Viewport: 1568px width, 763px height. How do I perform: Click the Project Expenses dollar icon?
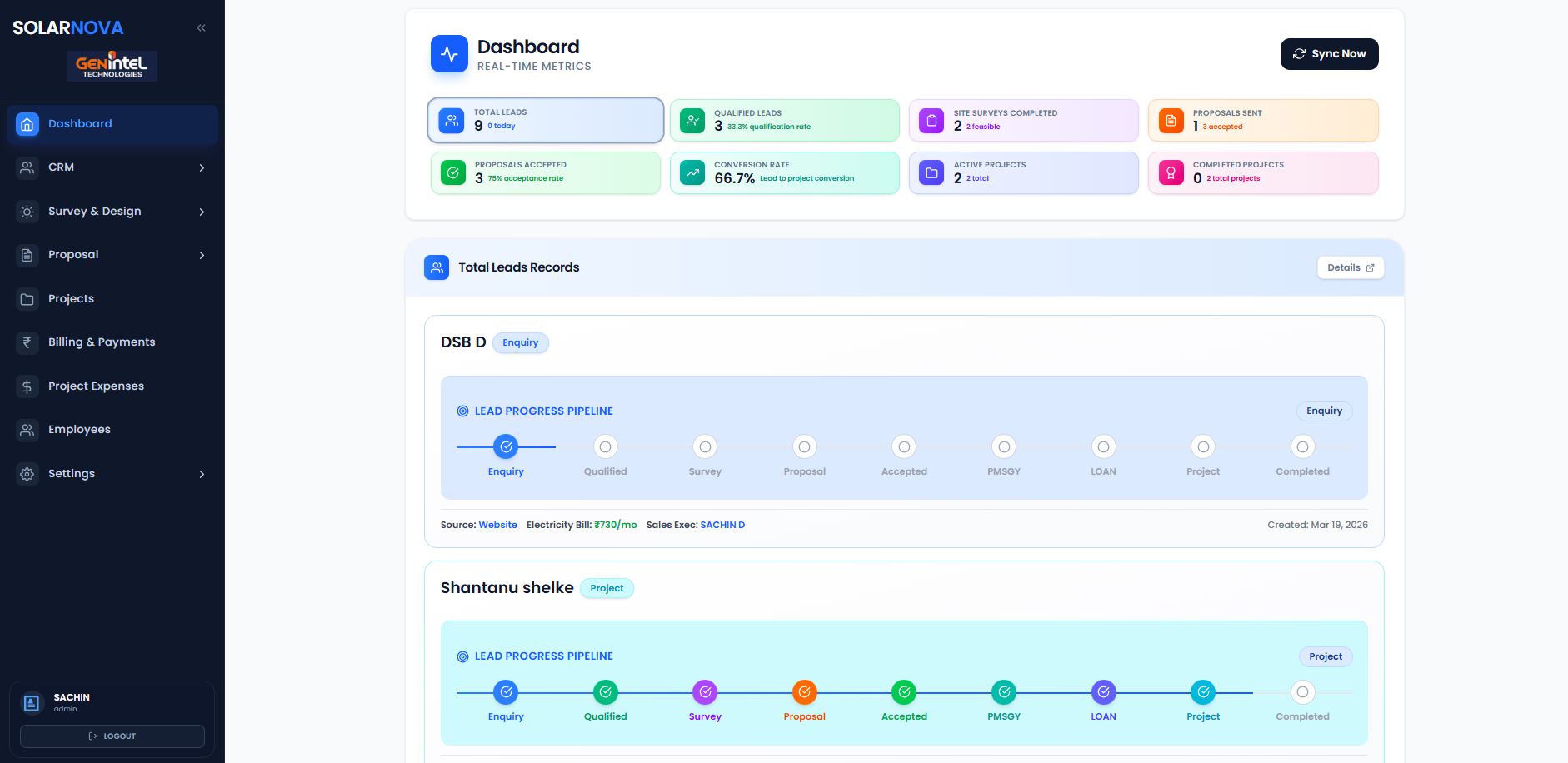27,386
